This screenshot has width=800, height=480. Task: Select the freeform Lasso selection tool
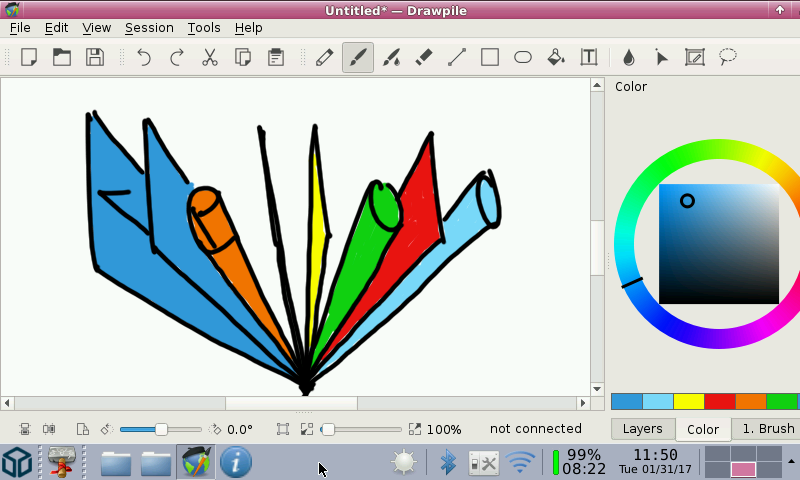(x=728, y=57)
